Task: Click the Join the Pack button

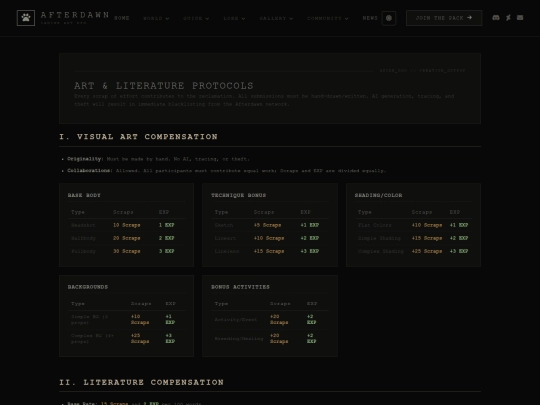Action: coord(444,18)
